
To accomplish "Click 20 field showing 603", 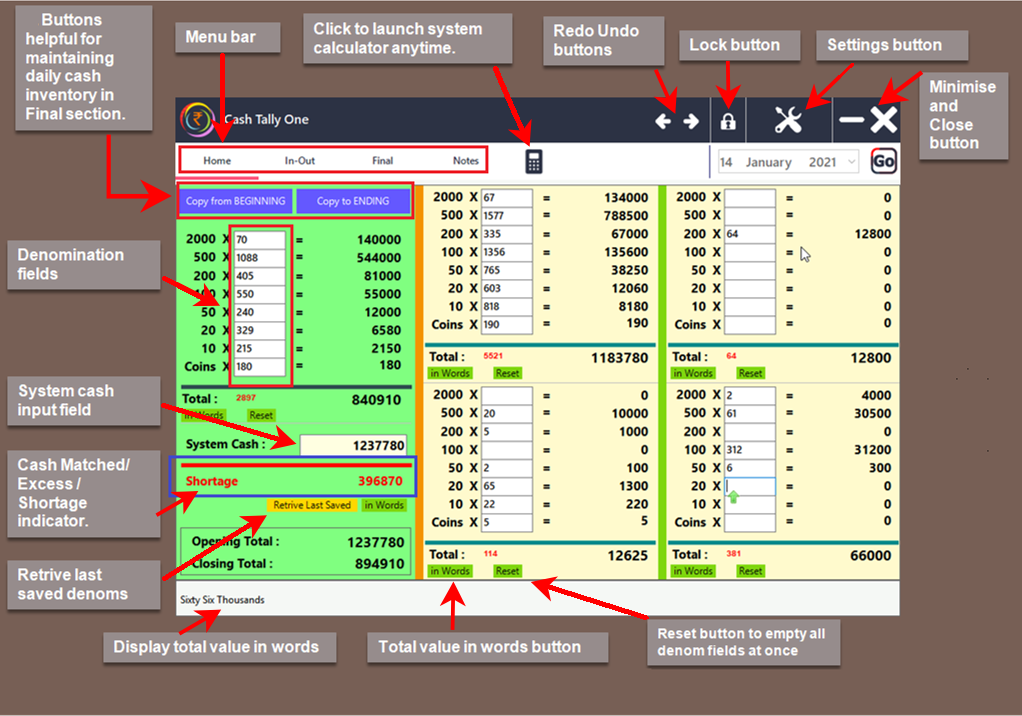I will (506, 288).
